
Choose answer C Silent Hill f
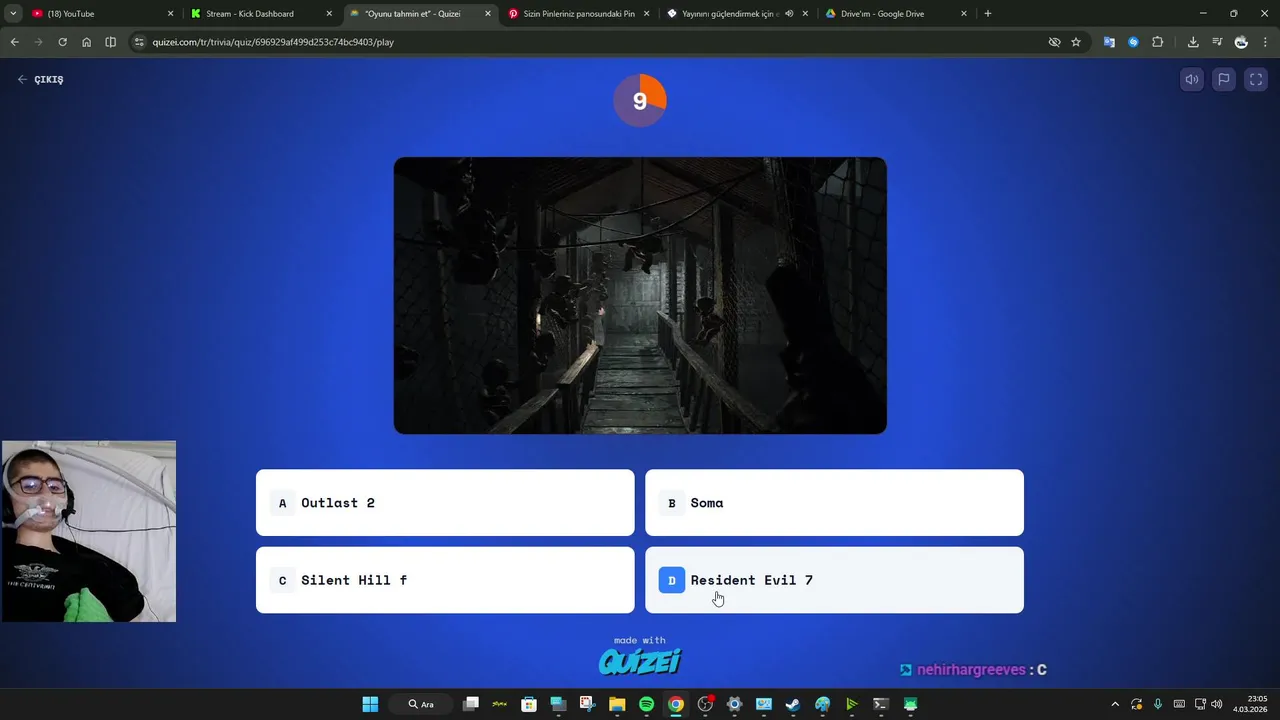[x=445, y=580]
